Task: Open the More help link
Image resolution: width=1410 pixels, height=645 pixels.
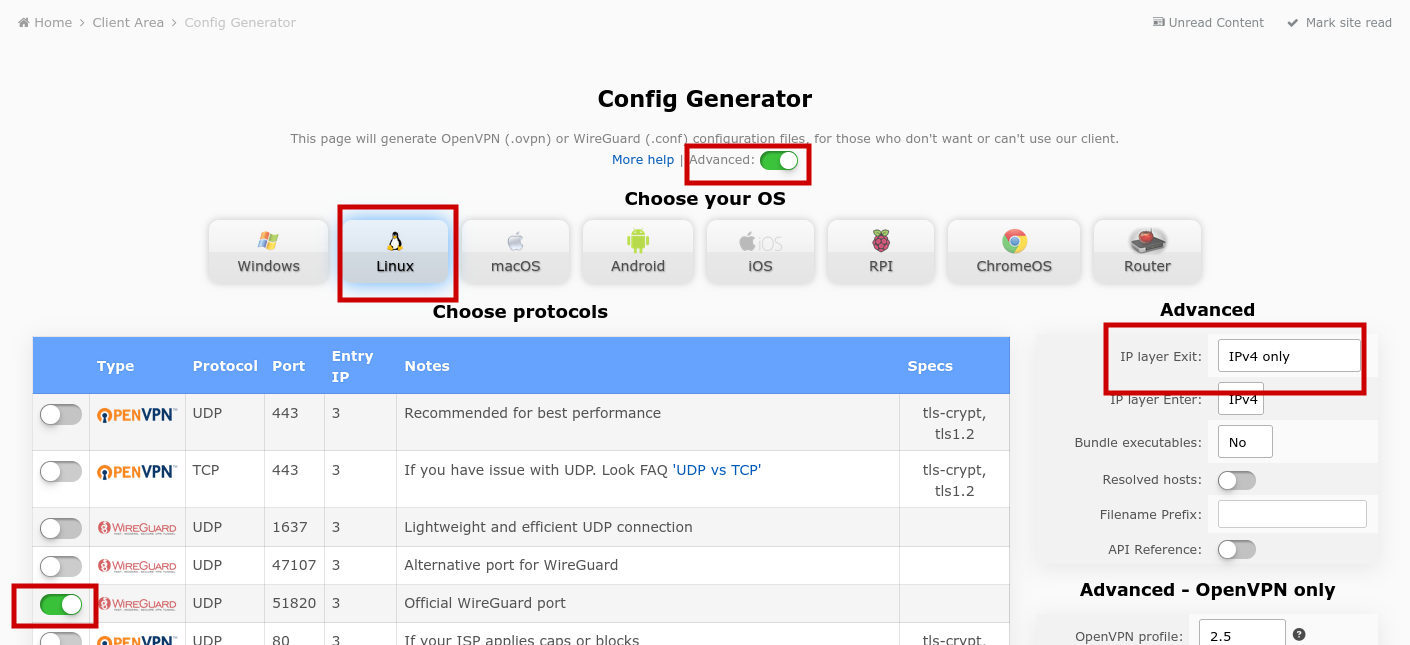Action: (643, 160)
